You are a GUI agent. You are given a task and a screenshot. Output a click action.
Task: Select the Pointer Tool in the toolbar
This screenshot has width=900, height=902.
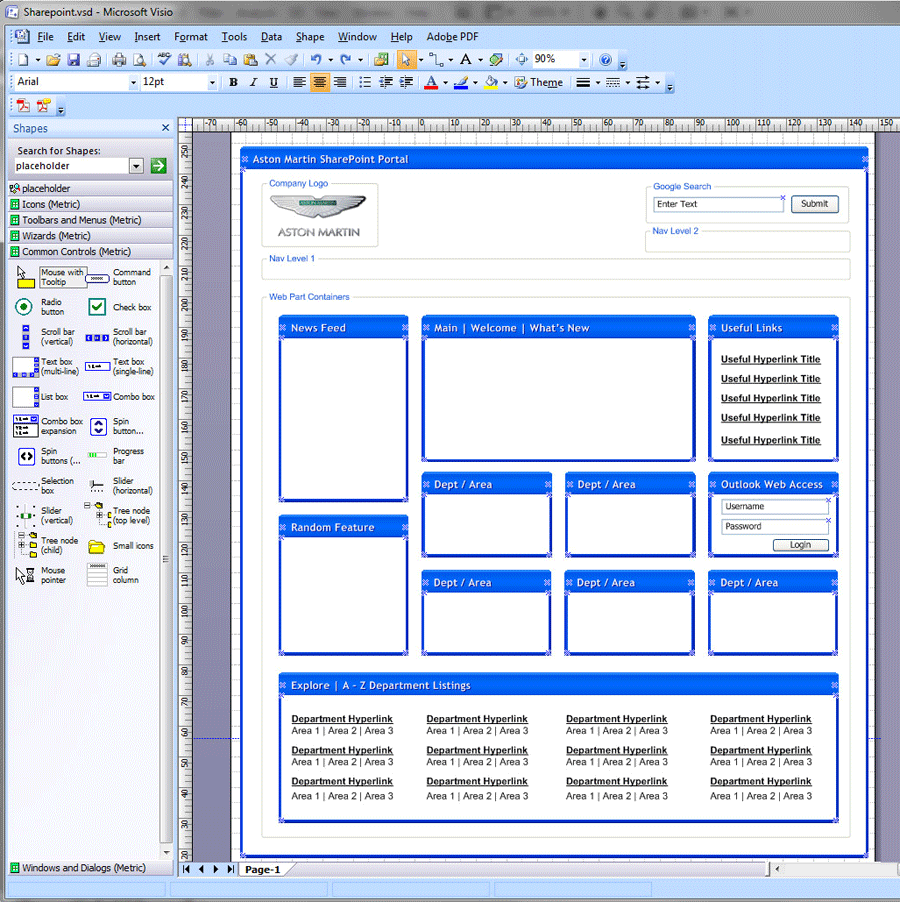click(404, 60)
